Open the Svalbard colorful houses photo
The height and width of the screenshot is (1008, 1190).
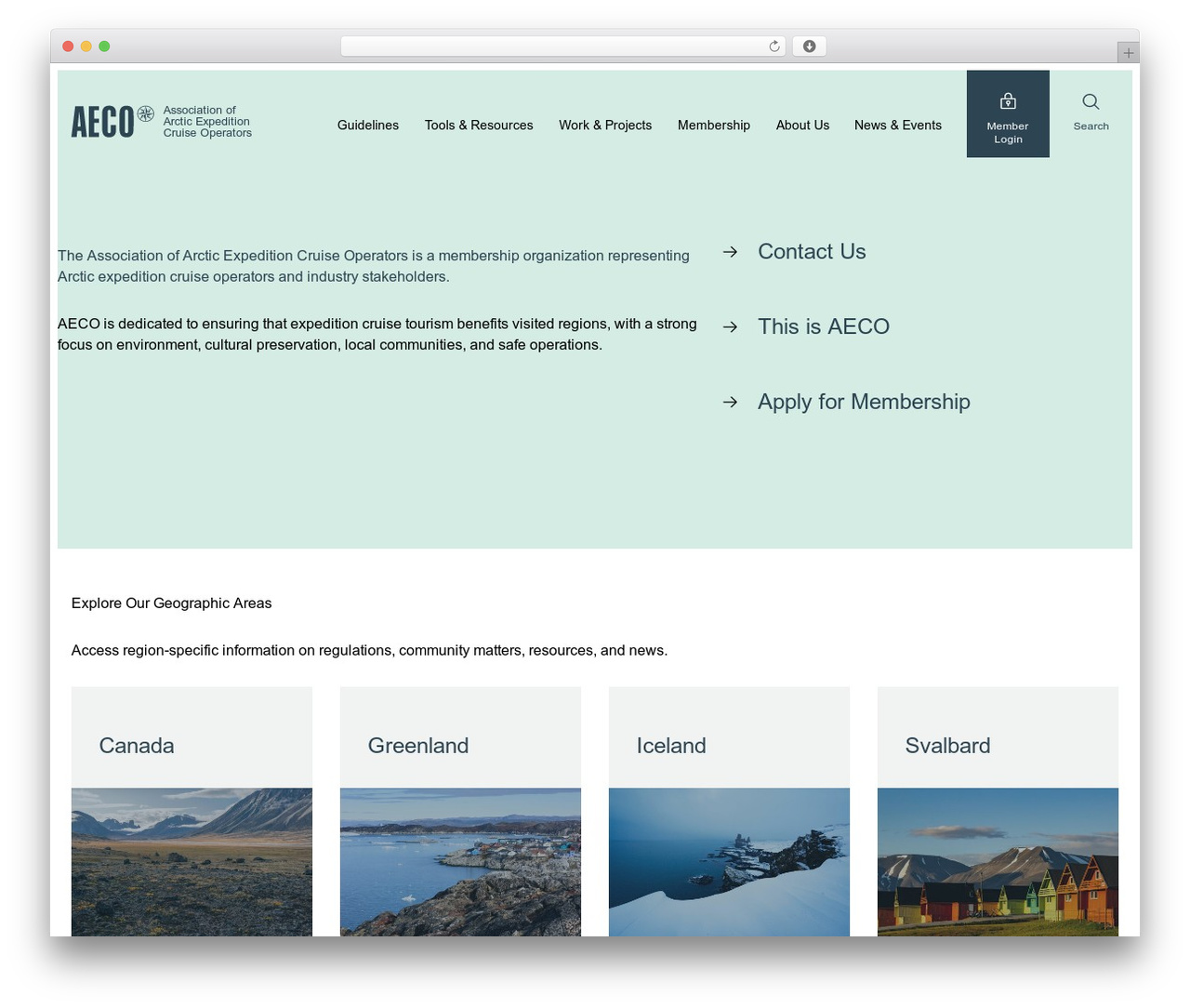(x=998, y=862)
